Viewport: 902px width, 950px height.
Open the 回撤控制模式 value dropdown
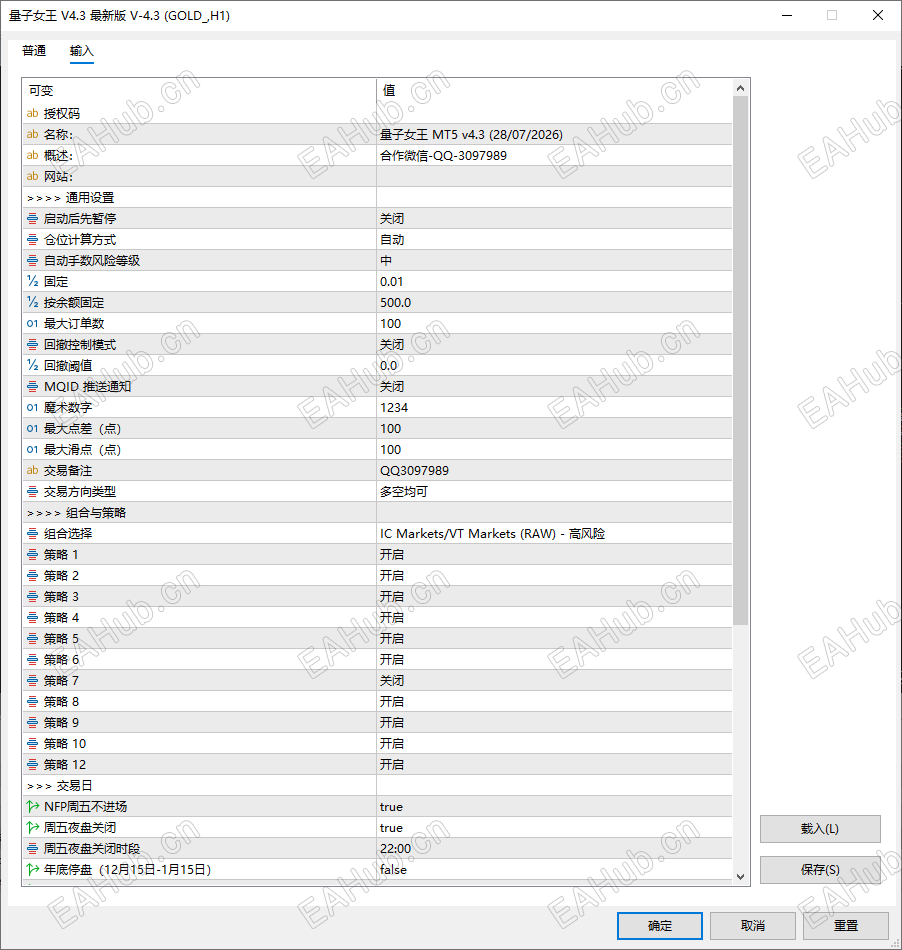click(554, 344)
